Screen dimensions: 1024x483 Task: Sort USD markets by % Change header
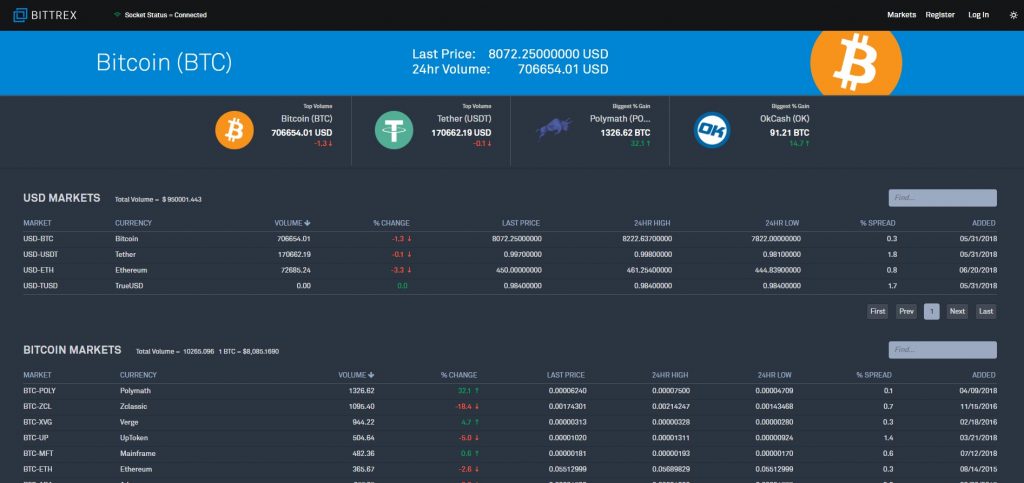(391, 223)
